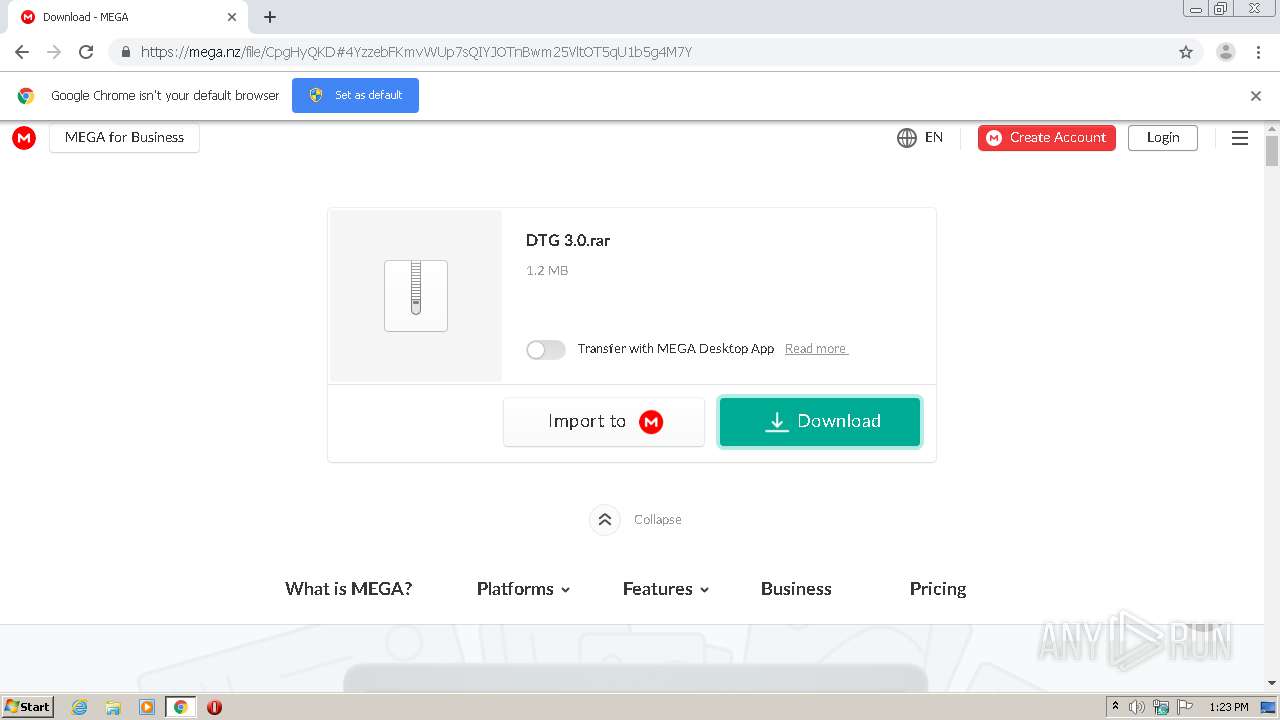Expand the Platforms dropdown menu
Viewport: 1280px width, 720px height.
coord(523,589)
